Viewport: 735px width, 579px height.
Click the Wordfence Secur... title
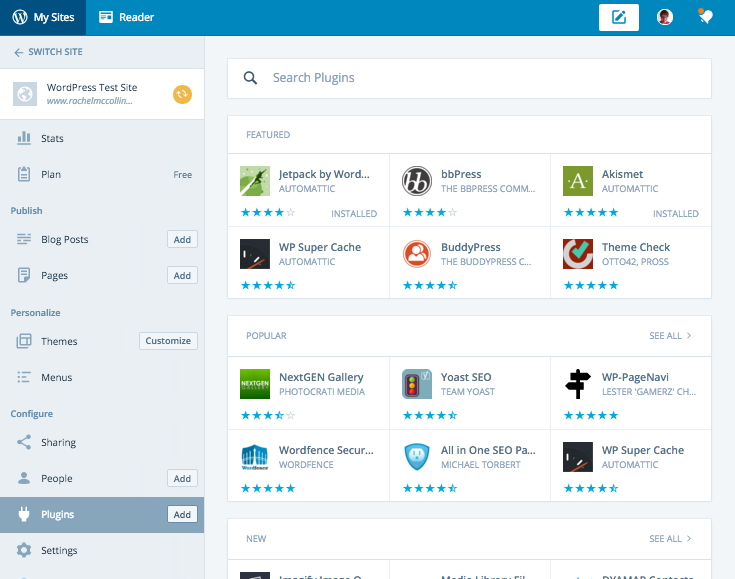[326, 450]
